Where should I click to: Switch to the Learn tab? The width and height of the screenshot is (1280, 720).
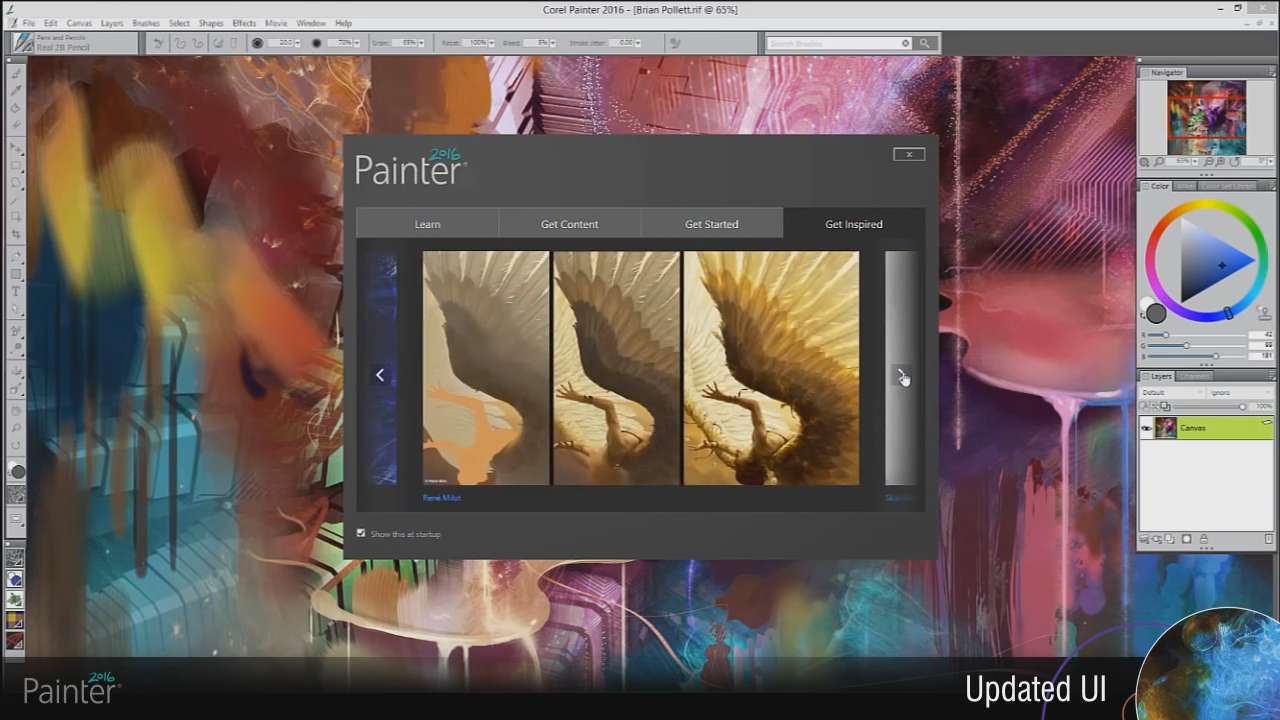click(427, 224)
